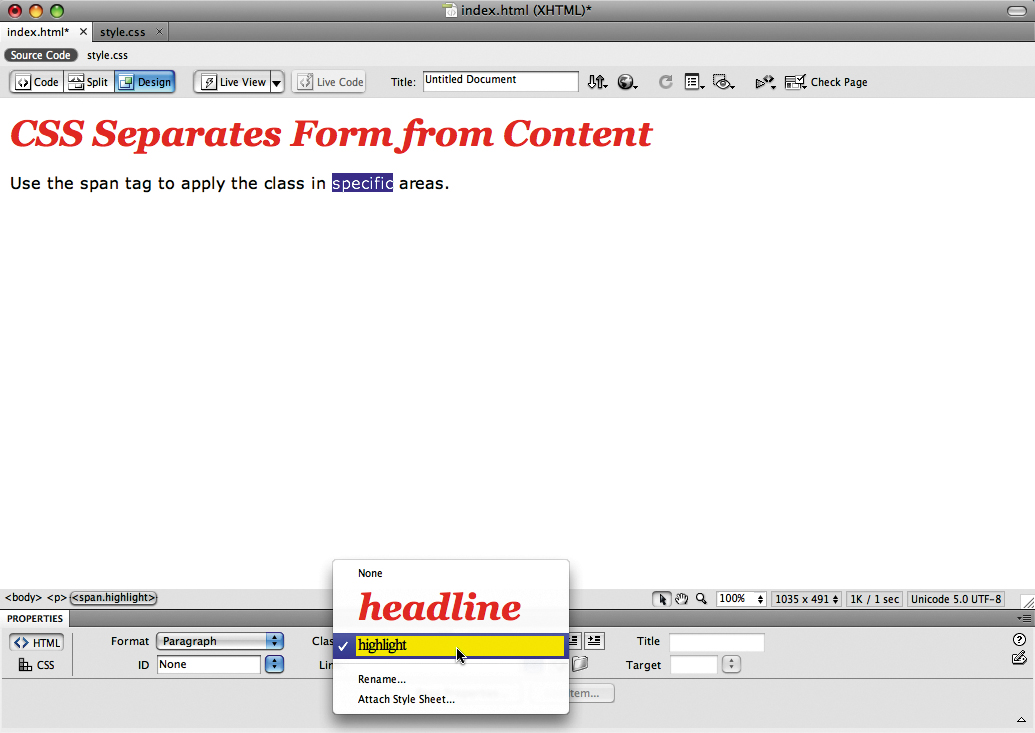Open the File Management icon
Viewport: 1035px width, 733px height.
click(597, 82)
